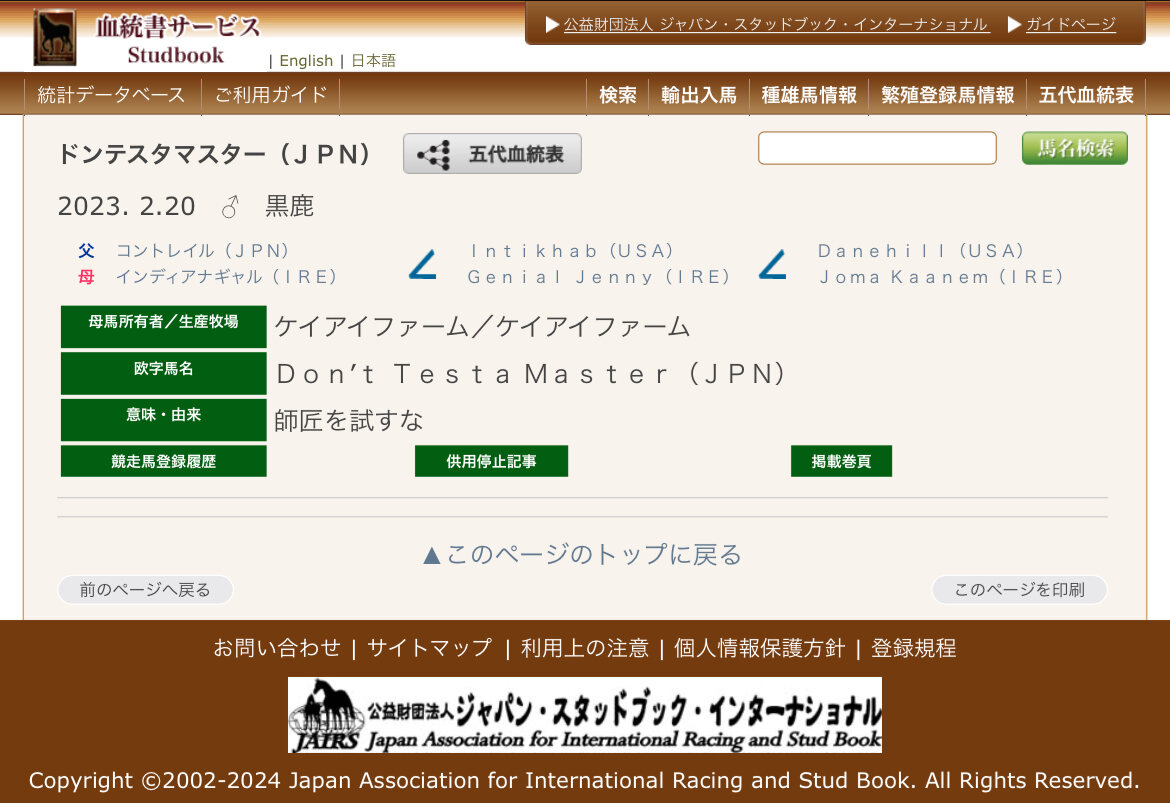This screenshot has height=803, width=1170.
Task: Switch language to 日本語
Action: coord(373,61)
